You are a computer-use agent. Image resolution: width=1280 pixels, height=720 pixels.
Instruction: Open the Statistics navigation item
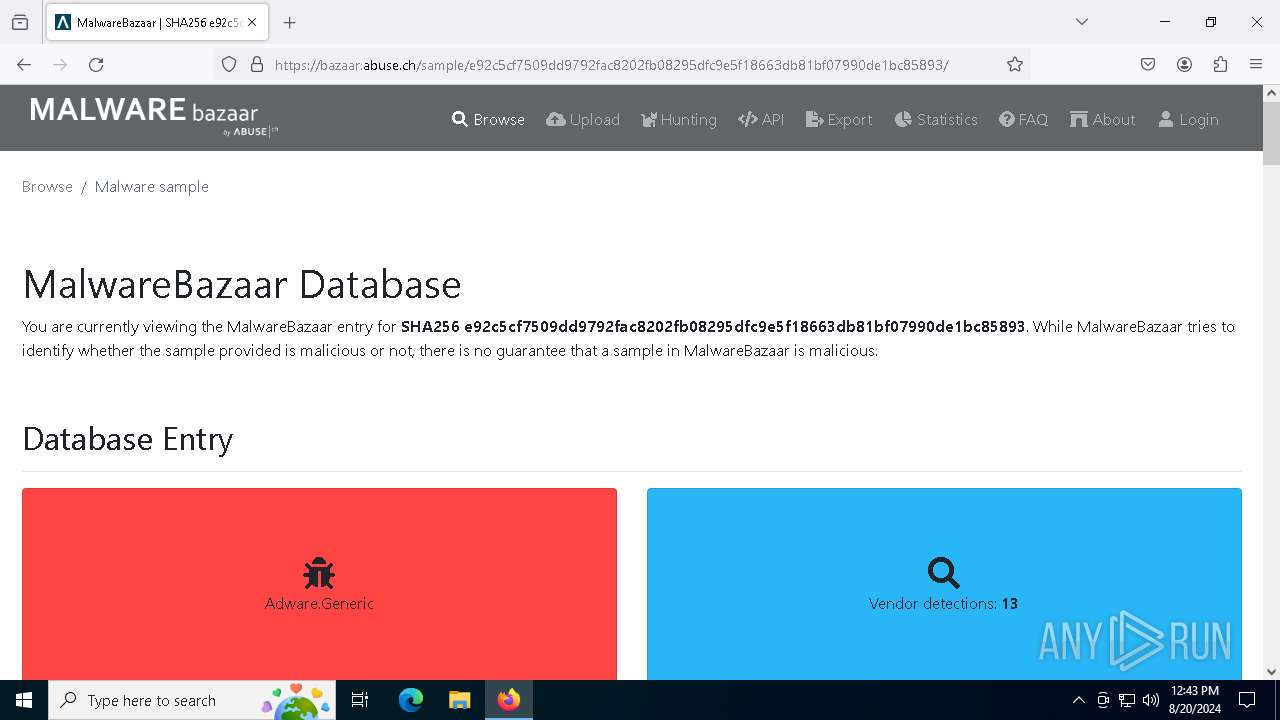point(936,119)
